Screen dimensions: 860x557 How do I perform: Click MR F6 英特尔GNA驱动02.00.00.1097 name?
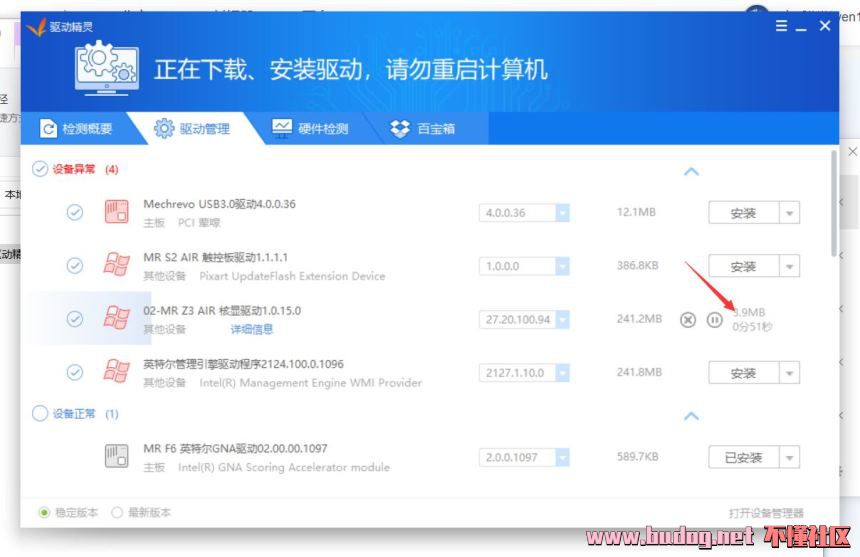(x=235, y=448)
